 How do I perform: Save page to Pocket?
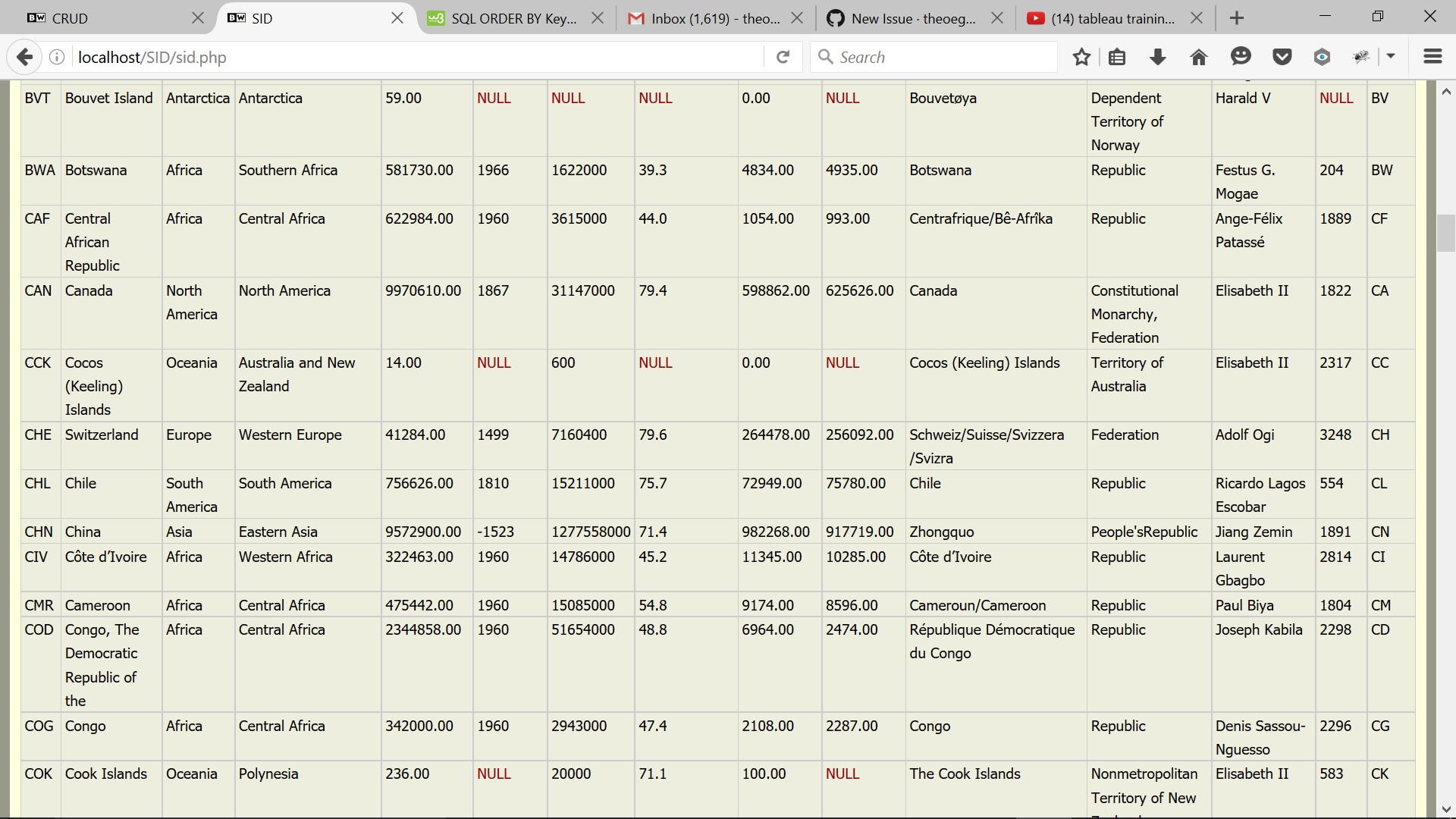click(x=1282, y=57)
